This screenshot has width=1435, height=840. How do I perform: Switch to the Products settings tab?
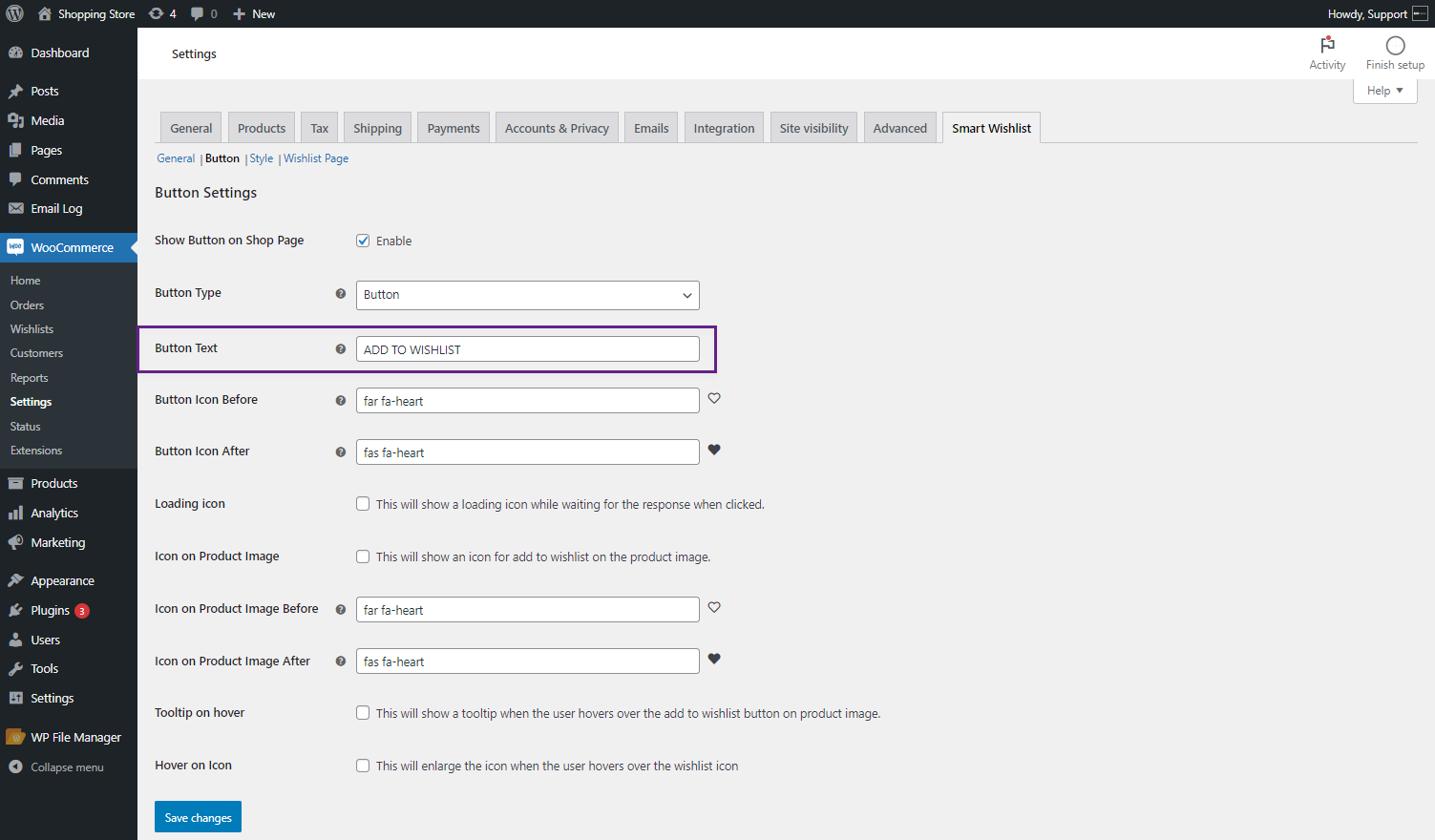point(262,128)
